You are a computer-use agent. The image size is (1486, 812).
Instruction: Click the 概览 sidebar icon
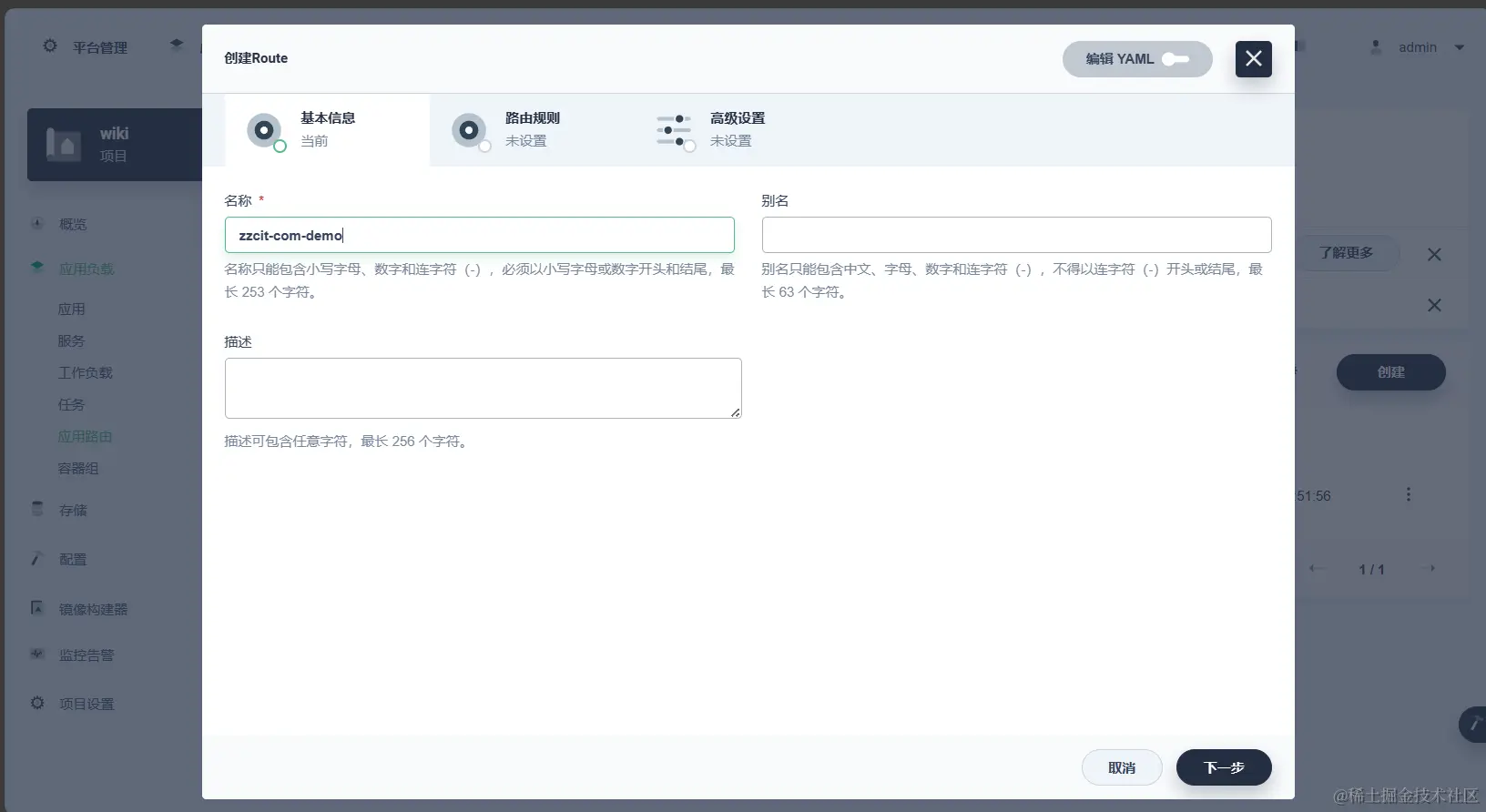coord(37,223)
